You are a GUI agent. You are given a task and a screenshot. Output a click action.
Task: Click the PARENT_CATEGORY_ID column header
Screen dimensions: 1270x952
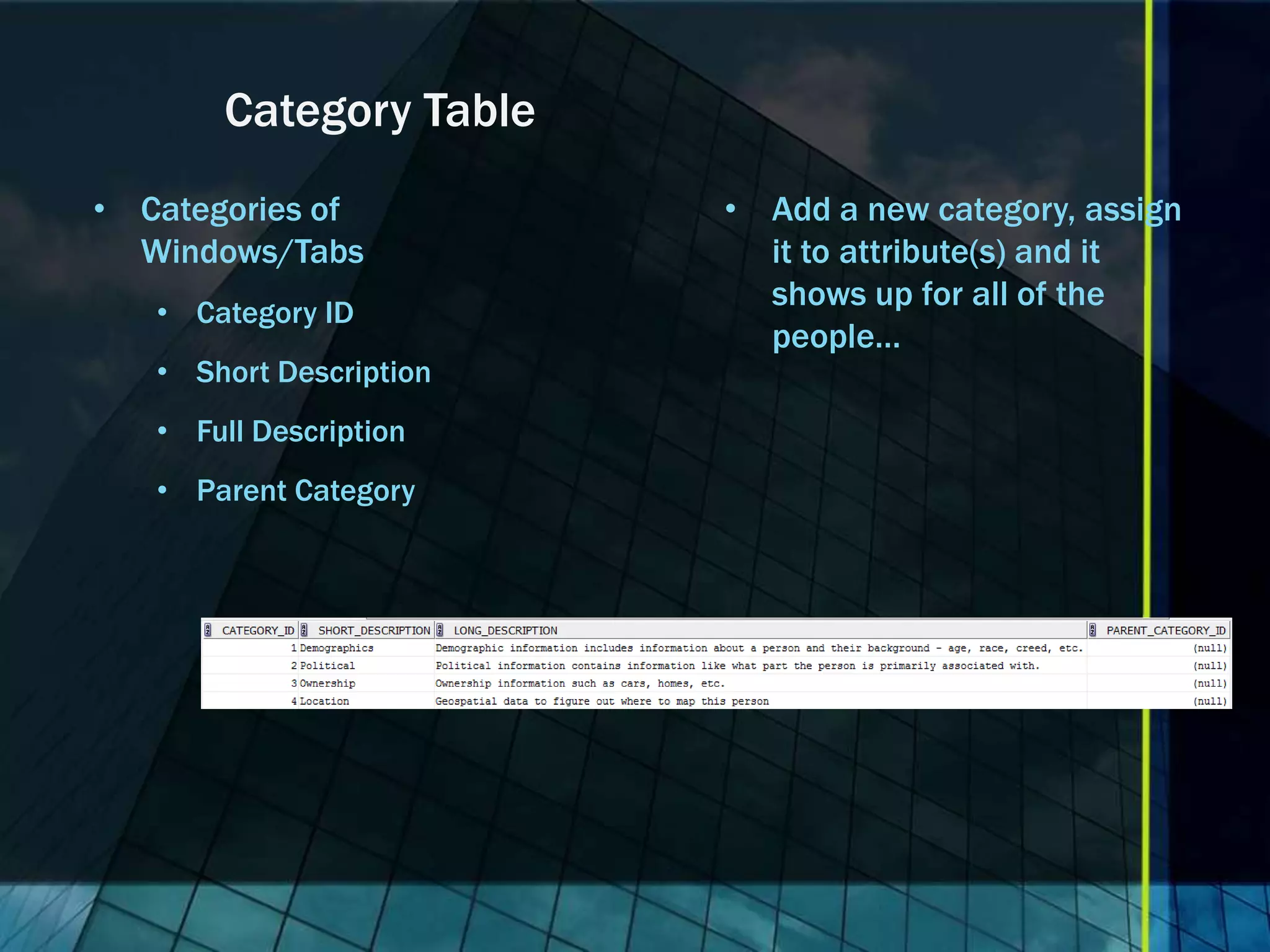pyautogui.click(x=1159, y=630)
